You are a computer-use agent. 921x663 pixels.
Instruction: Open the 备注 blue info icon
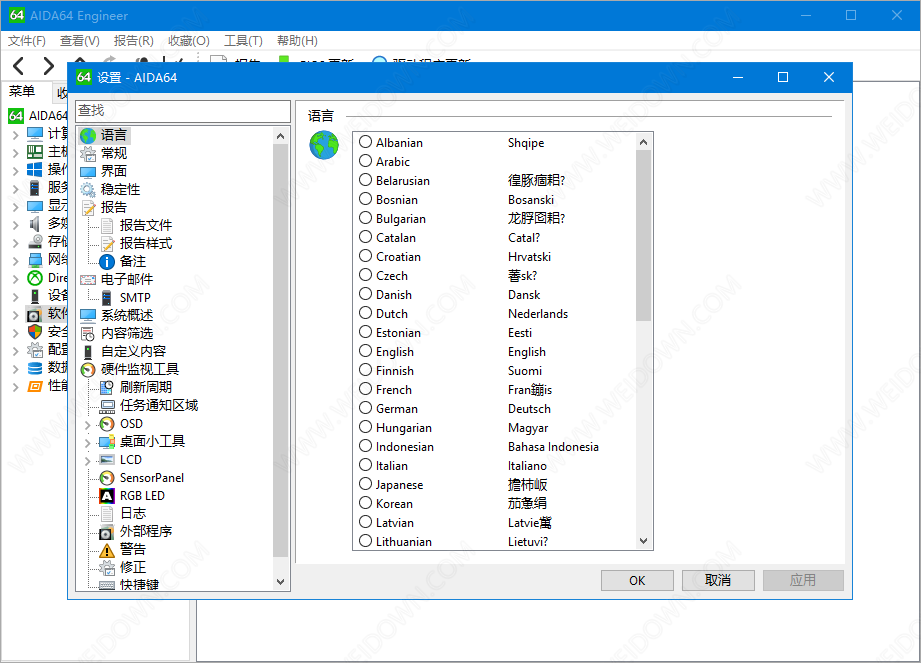pos(107,262)
